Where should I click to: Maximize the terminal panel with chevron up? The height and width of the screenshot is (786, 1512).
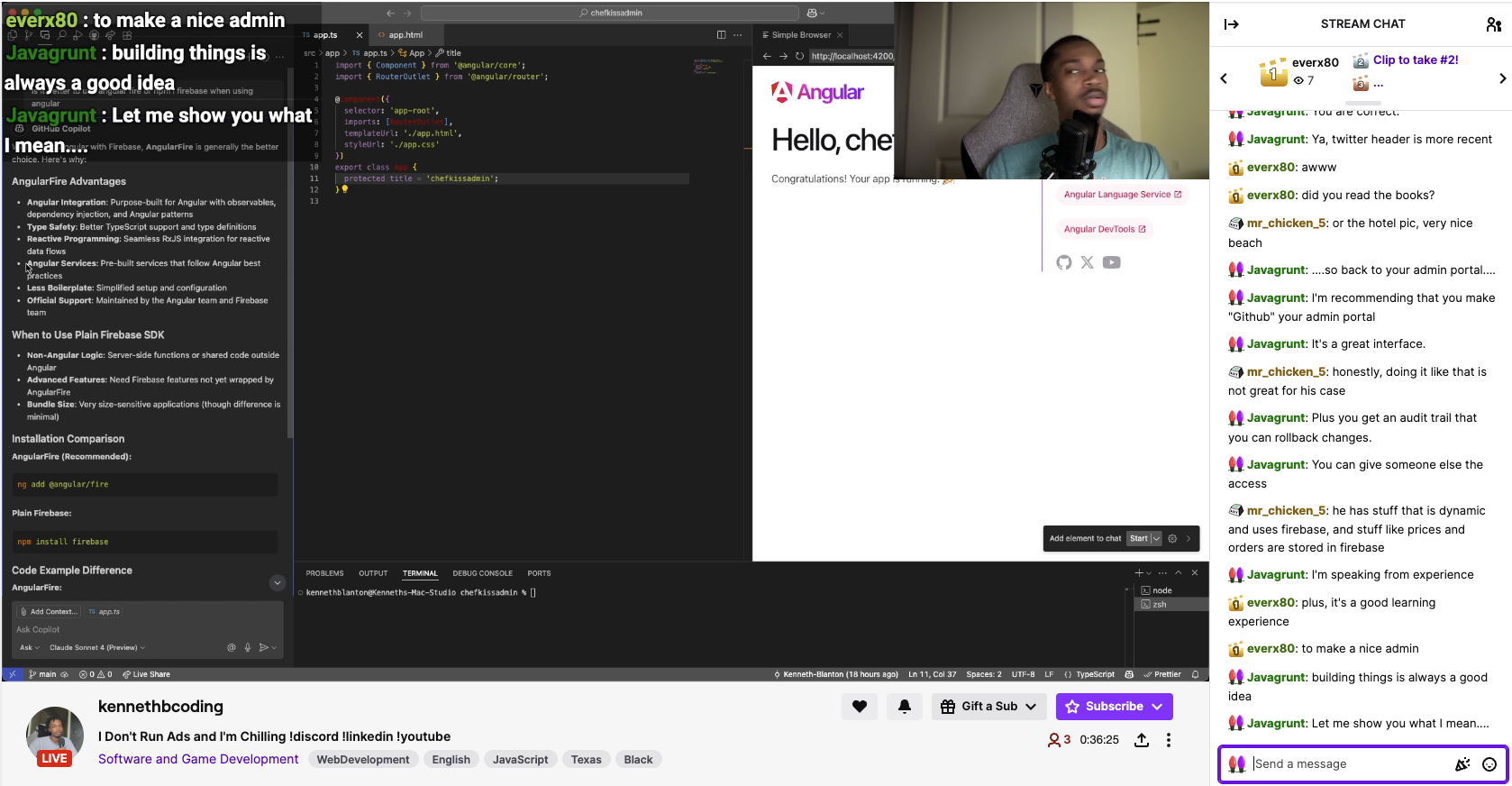pyautogui.click(x=1178, y=572)
